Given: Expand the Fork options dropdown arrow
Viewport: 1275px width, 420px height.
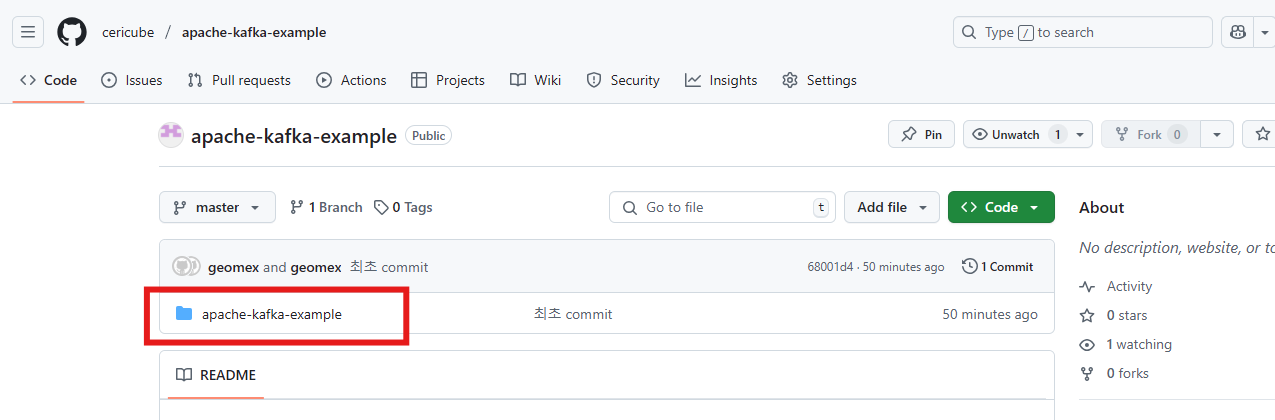Looking at the screenshot, I should [x=1217, y=134].
